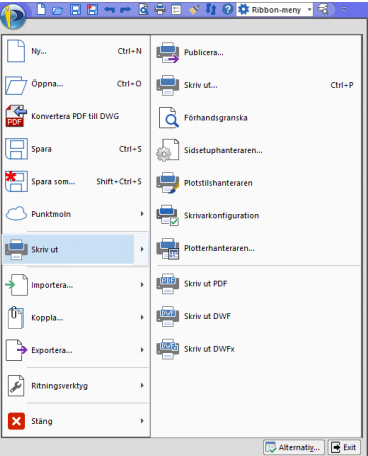Expand the Punktmoln submenu arrow

pyautogui.click(x=142, y=214)
